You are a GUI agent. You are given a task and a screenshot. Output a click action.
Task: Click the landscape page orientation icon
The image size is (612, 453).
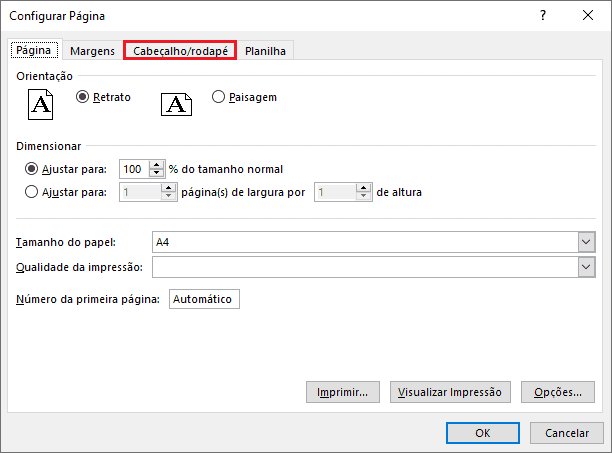(176, 105)
